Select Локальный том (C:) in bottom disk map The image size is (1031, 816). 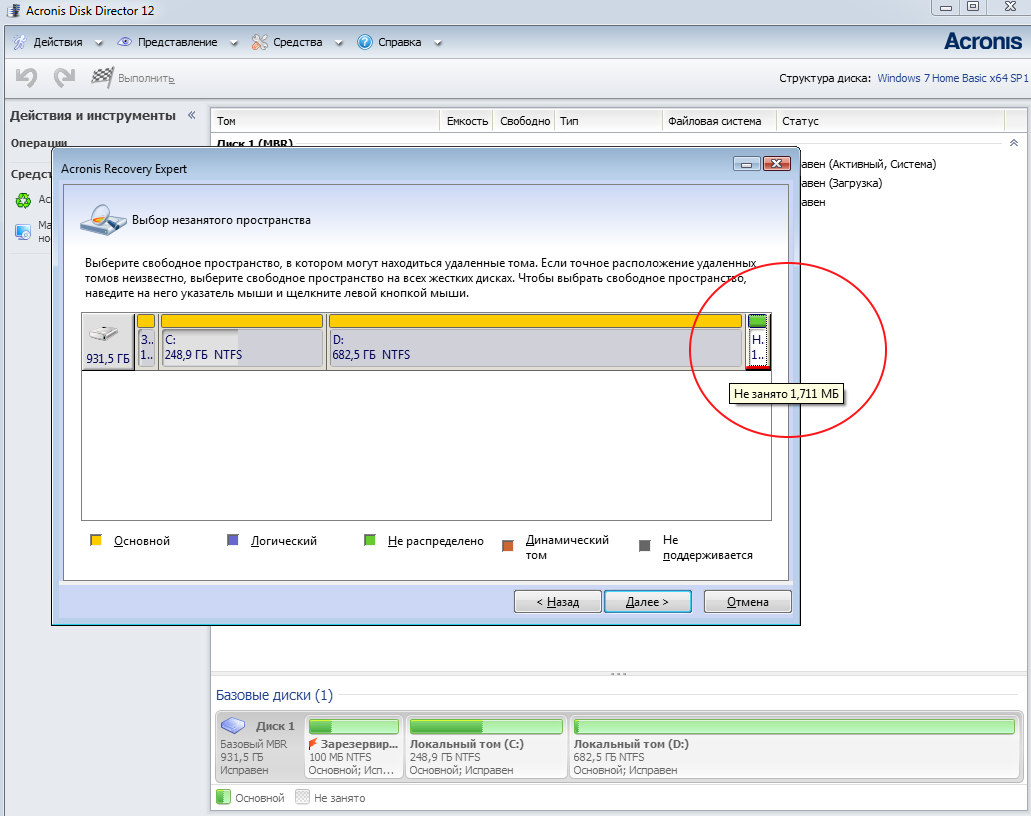[x=485, y=748]
